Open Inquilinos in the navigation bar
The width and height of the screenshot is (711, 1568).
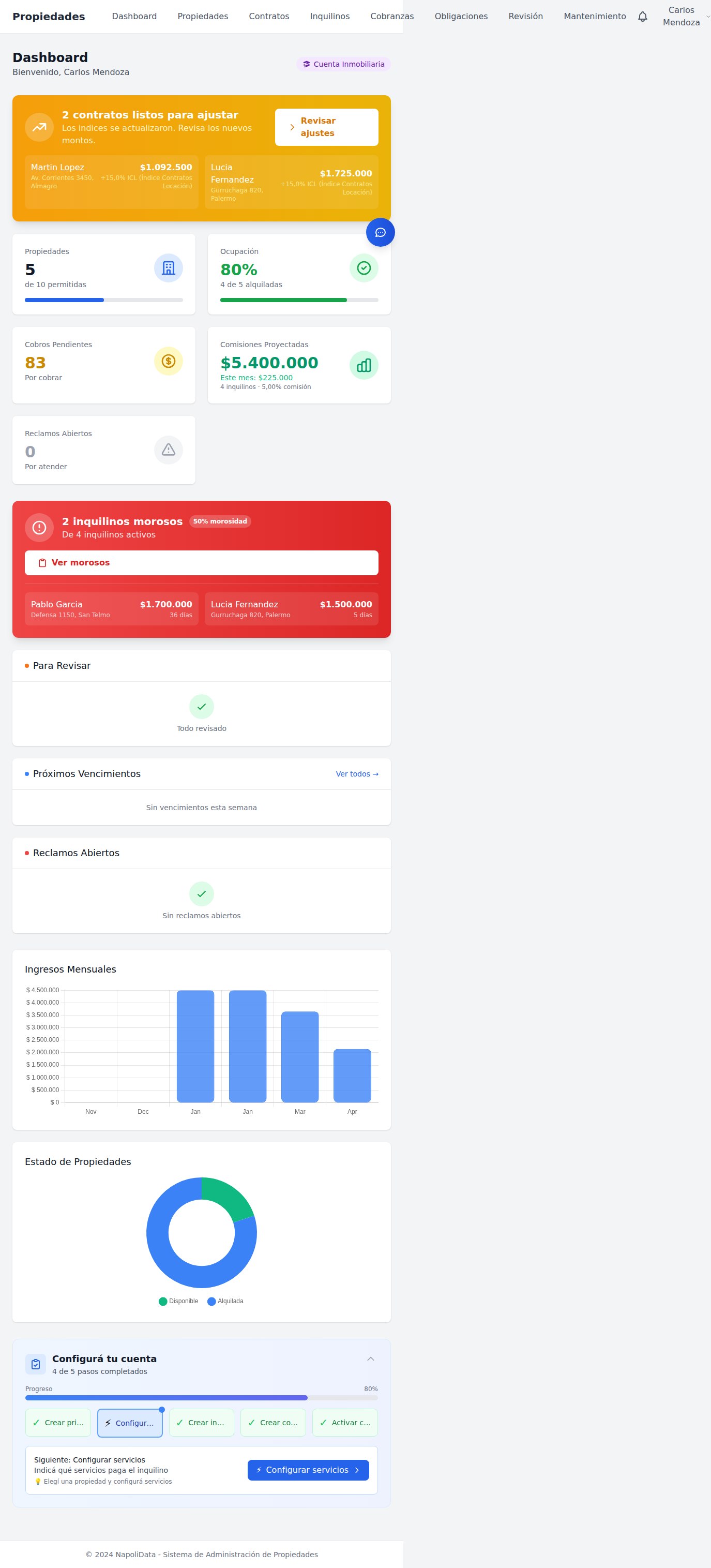(330, 17)
